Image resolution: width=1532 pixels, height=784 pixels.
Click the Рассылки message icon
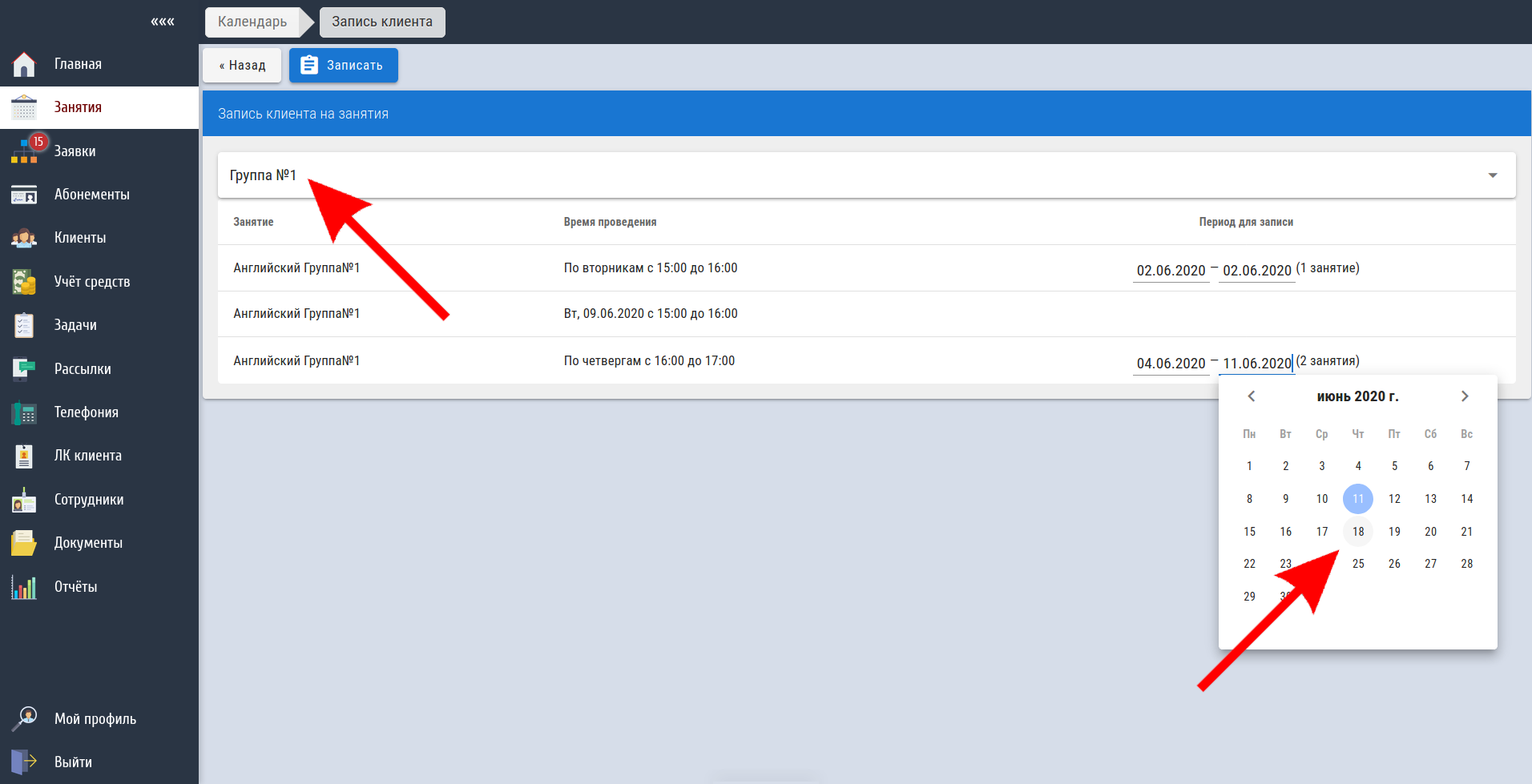pos(24,369)
